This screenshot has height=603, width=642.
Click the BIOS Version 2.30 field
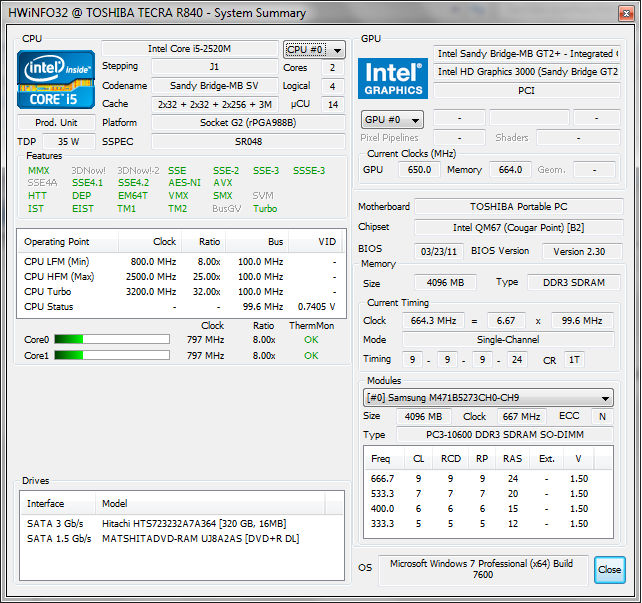click(x=582, y=251)
